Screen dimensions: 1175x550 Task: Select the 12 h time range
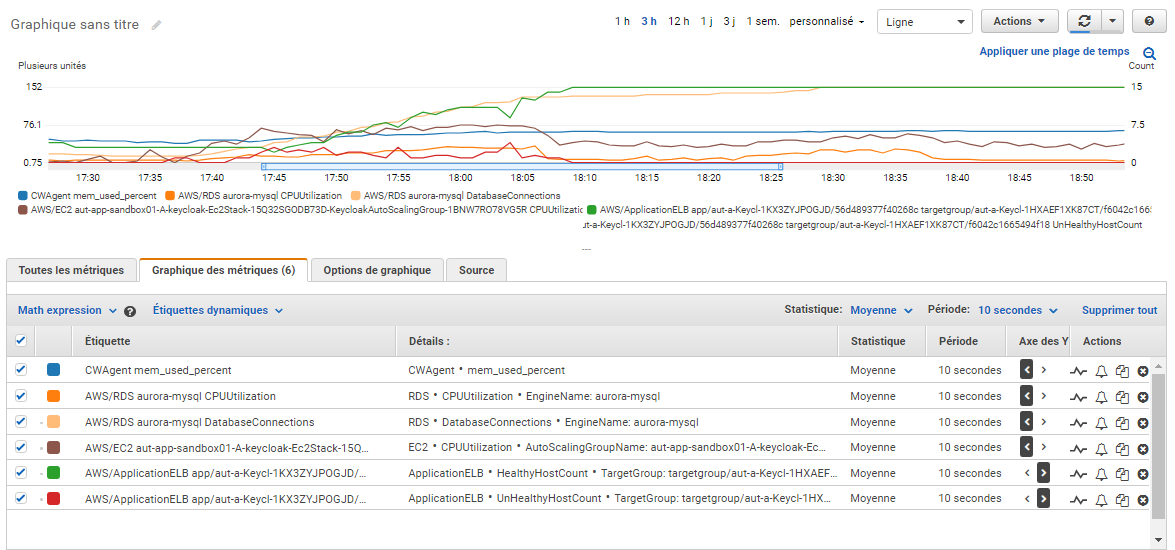point(679,22)
